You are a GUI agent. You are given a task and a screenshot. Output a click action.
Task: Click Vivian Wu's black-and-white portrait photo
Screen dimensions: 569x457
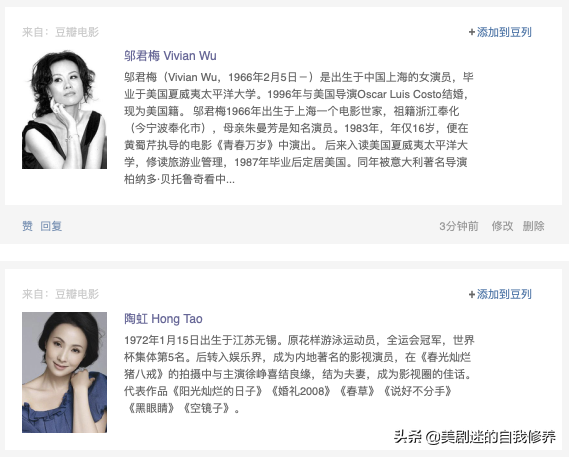coord(65,109)
